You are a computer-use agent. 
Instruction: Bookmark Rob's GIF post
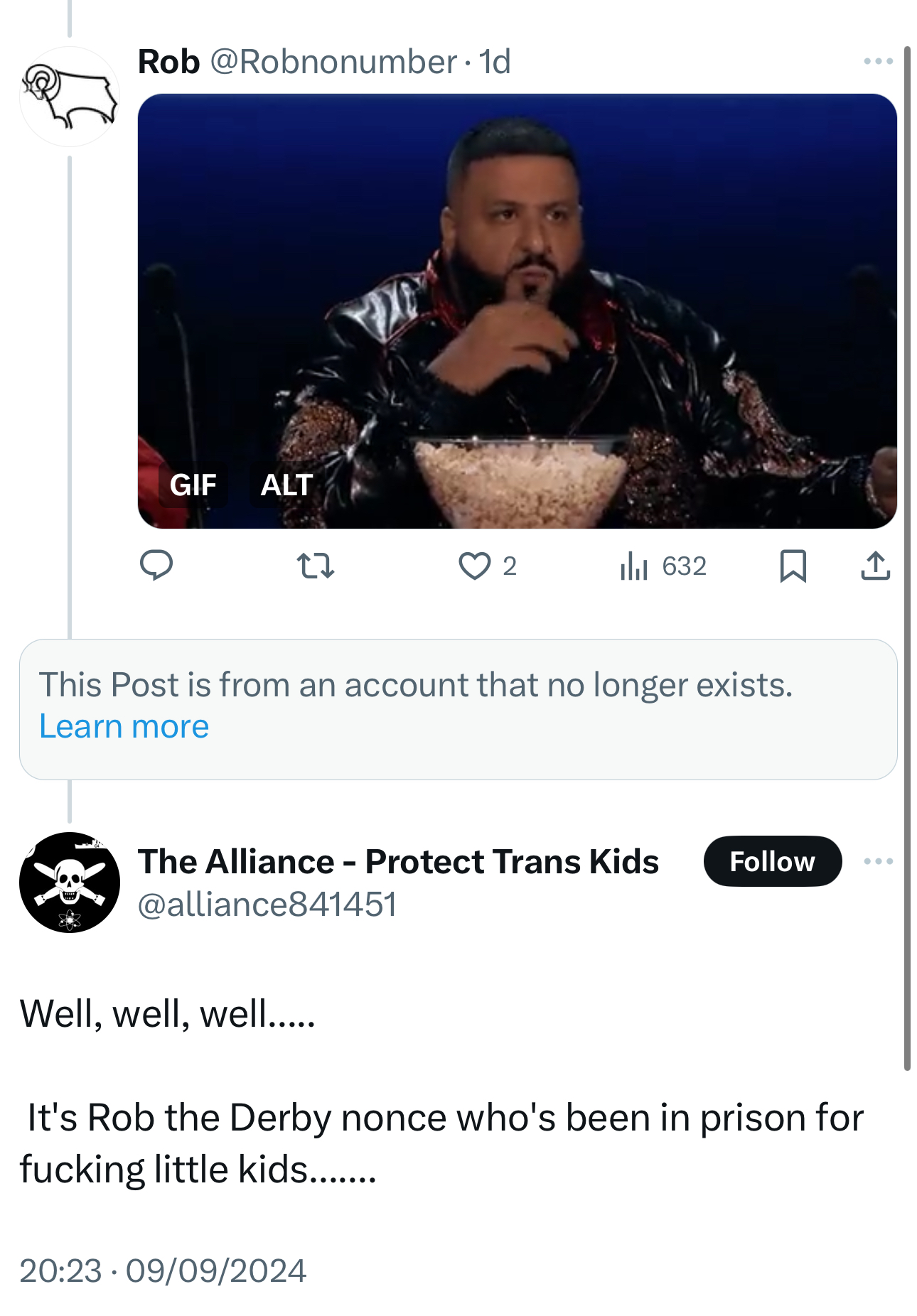click(793, 566)
